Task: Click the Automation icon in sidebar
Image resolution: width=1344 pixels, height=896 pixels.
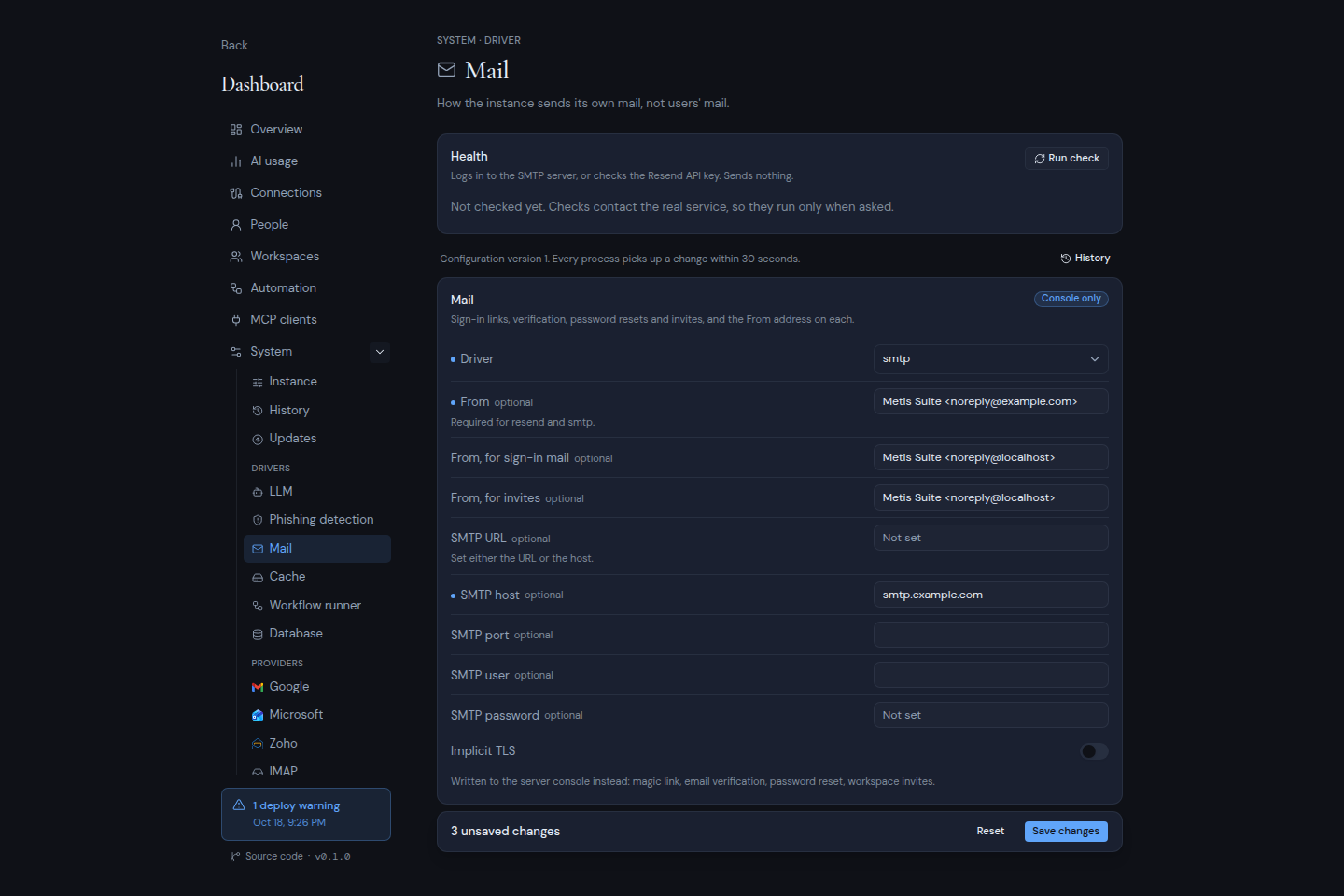Action: (236, 288)
